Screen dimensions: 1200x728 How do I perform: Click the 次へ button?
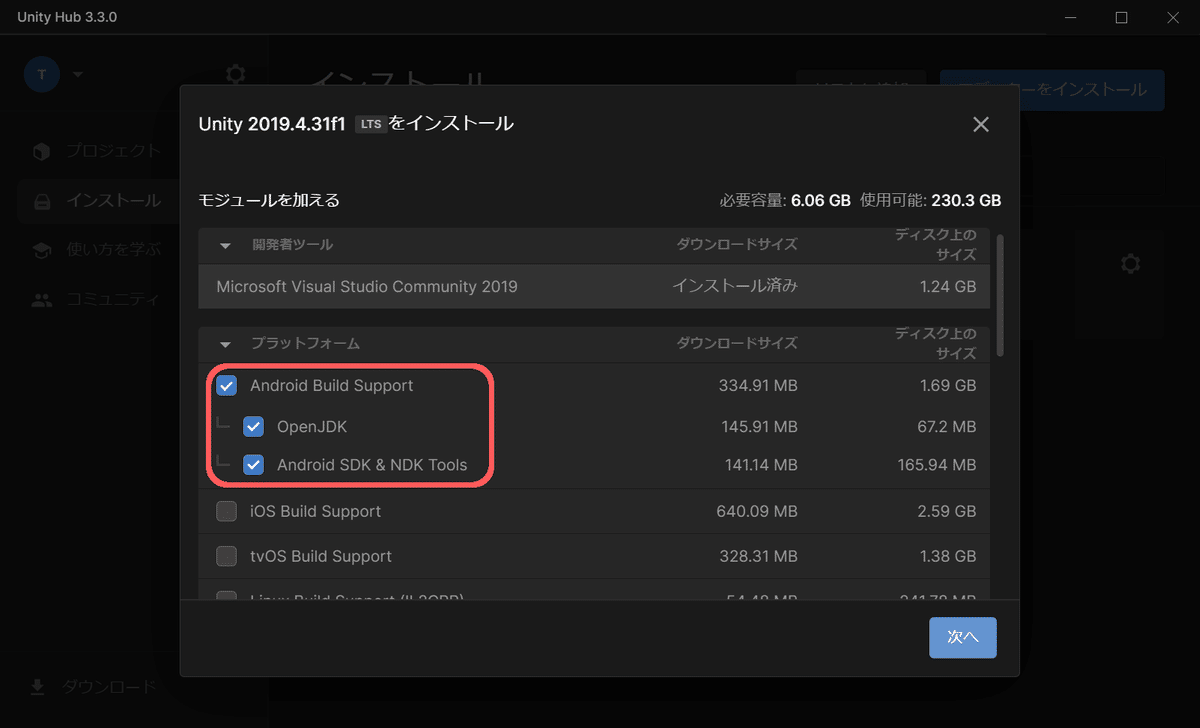pos(962,637)
